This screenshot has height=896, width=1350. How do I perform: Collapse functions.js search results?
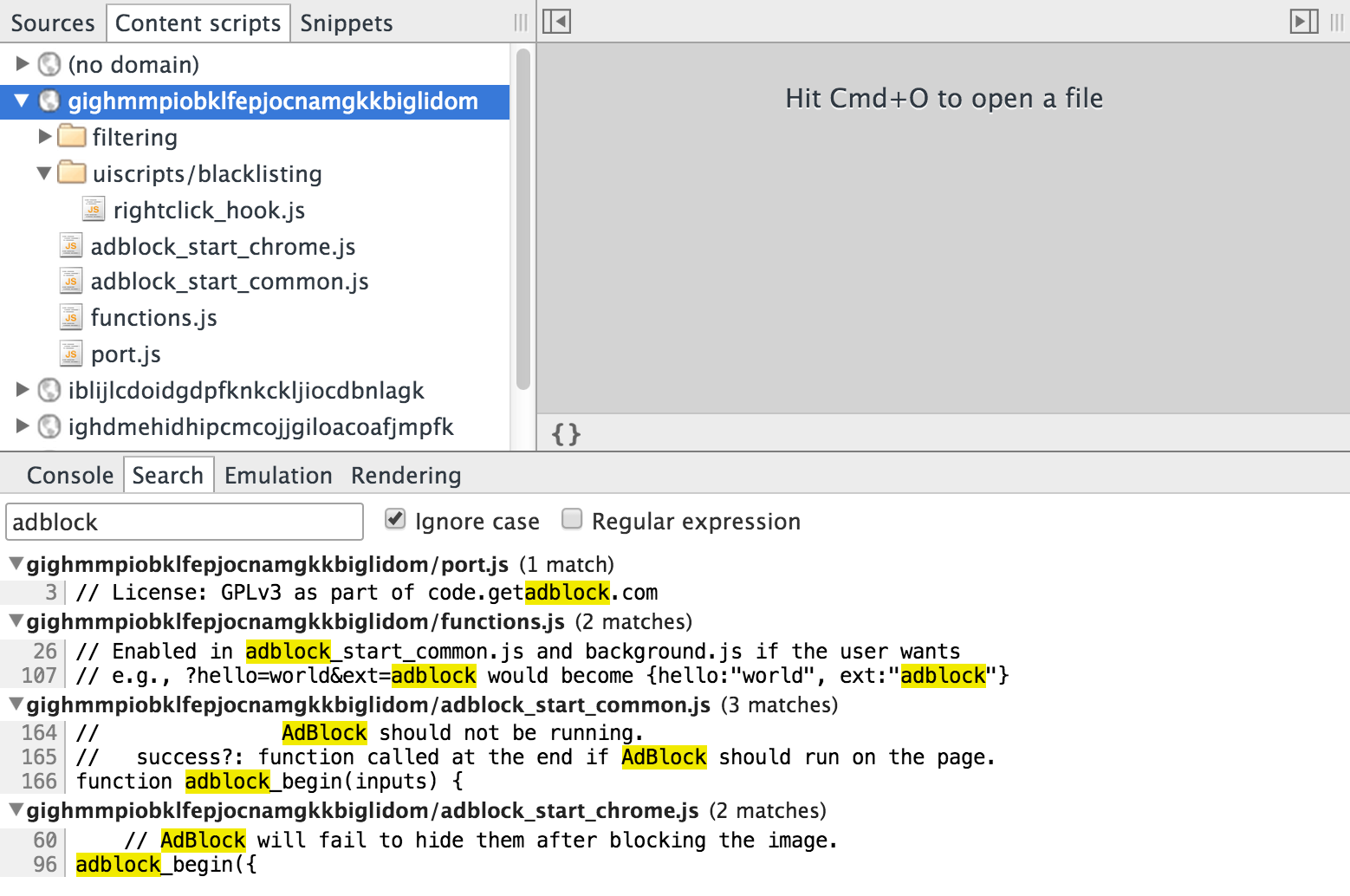coord(16,621)
